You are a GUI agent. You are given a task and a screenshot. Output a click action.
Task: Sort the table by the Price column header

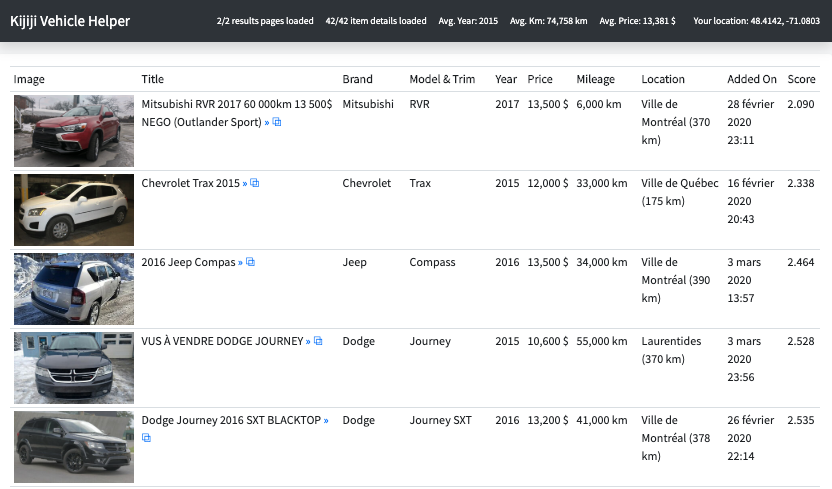[x=539, y=79]
